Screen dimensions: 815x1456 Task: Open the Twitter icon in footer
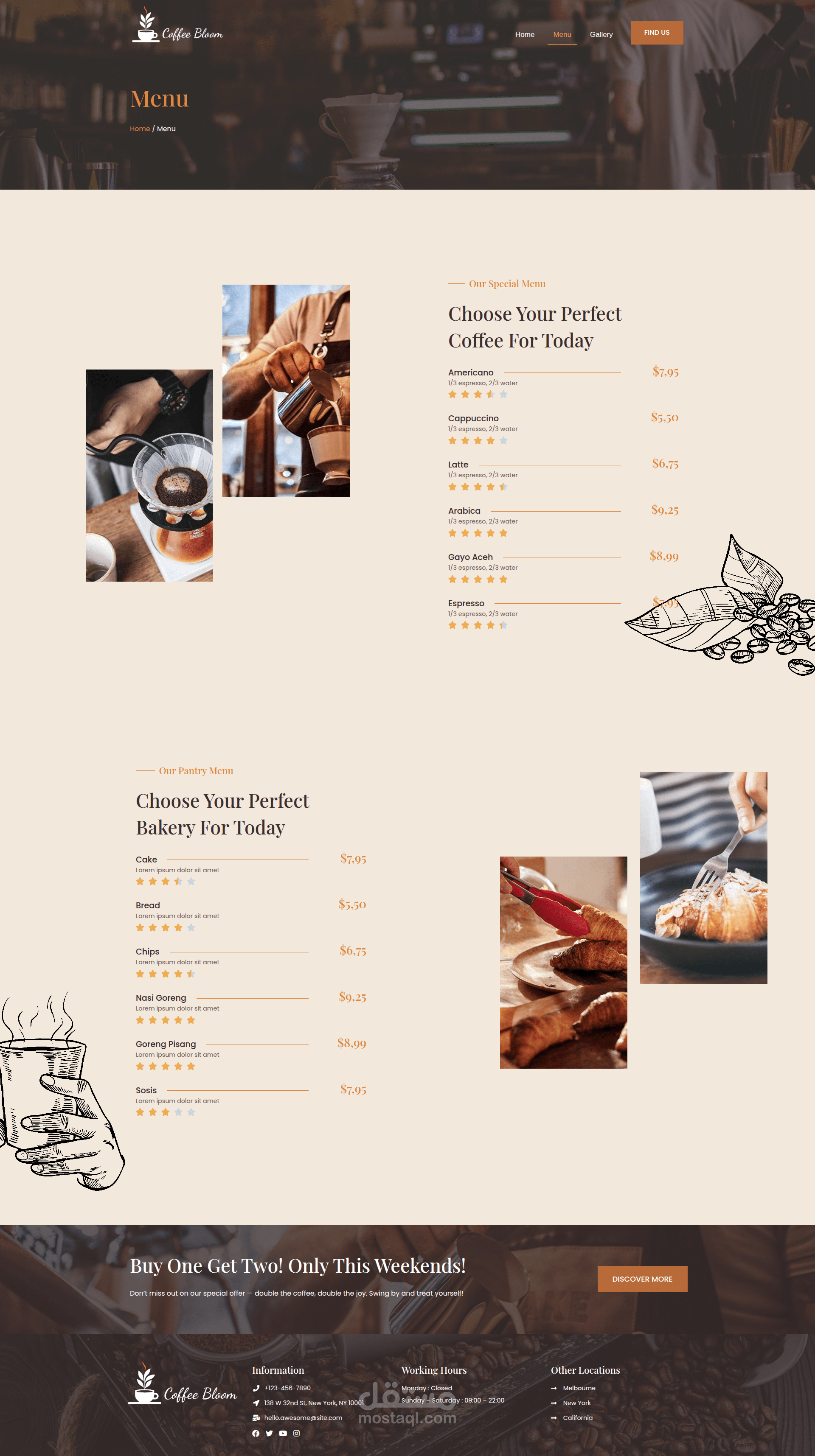click(269, 1434)
